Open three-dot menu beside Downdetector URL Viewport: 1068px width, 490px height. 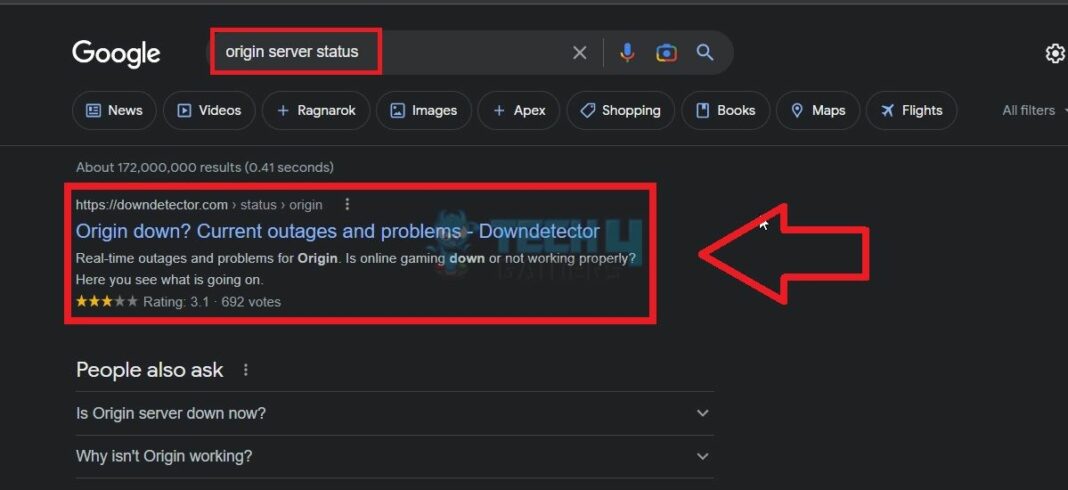347,204
